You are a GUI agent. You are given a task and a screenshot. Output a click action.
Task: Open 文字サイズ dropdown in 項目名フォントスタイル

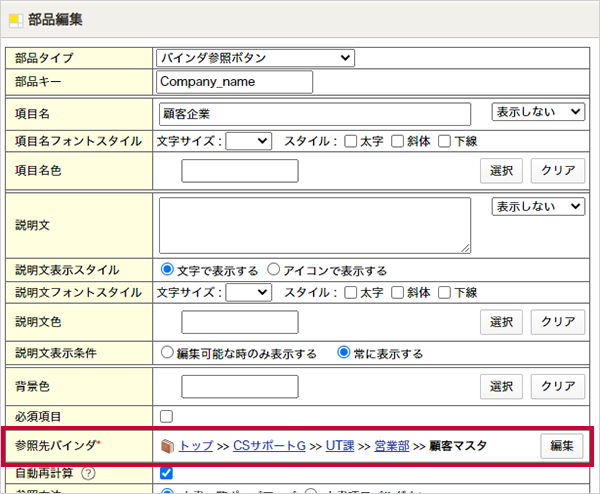click(249, 141)
